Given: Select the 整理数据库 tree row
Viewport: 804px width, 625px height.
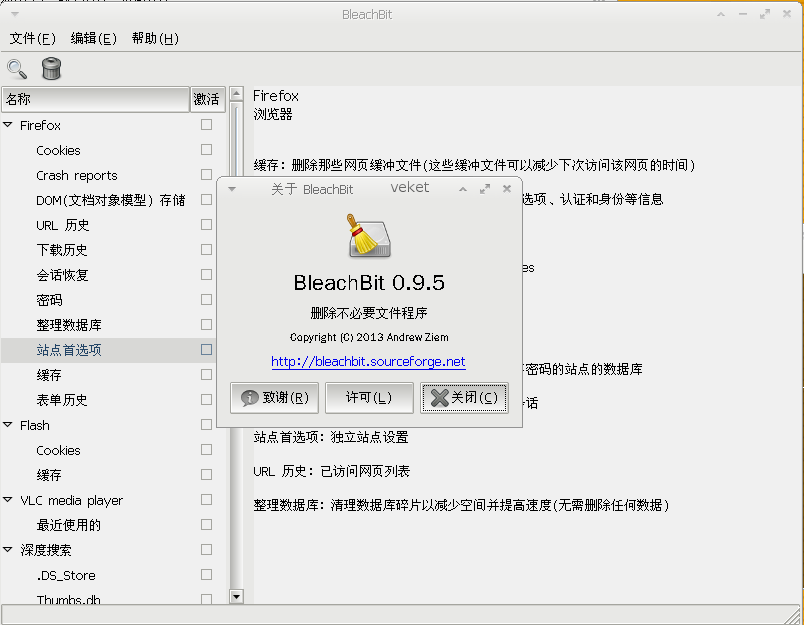Looking at the screenshot, I should [108, 325].
